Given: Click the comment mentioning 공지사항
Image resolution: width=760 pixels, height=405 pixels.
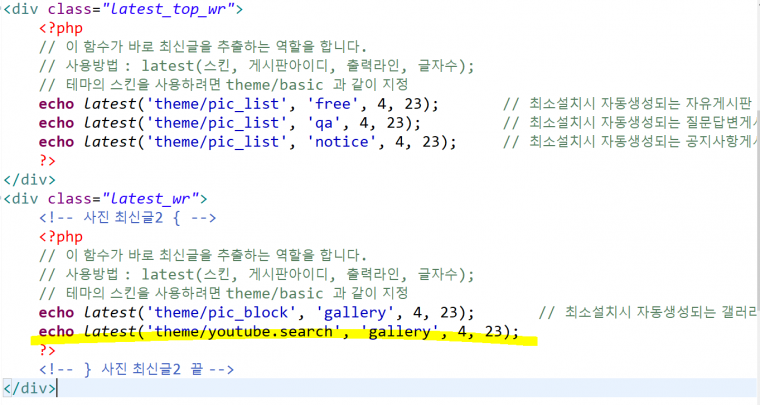Looking at the screenshot, I should coord(631,141).
